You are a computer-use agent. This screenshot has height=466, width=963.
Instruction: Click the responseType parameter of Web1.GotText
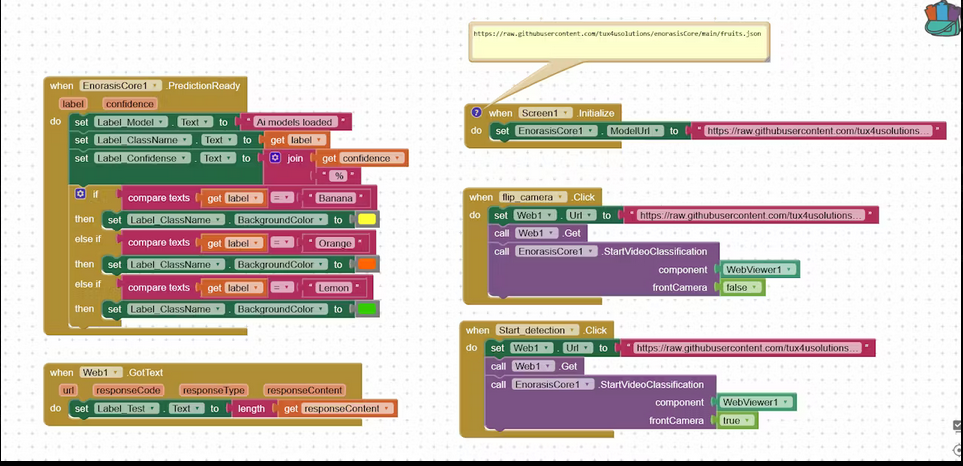point(213,390)
